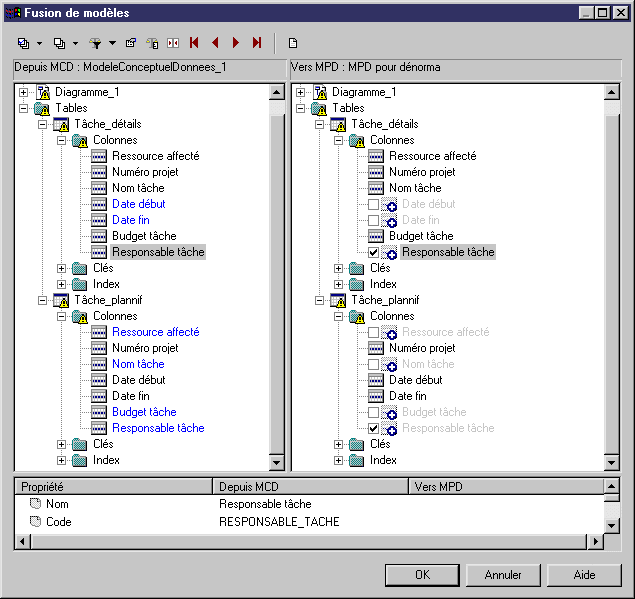Expand Index node under right Tâche_détails
The image size is (635, 599).
[339, 284]
